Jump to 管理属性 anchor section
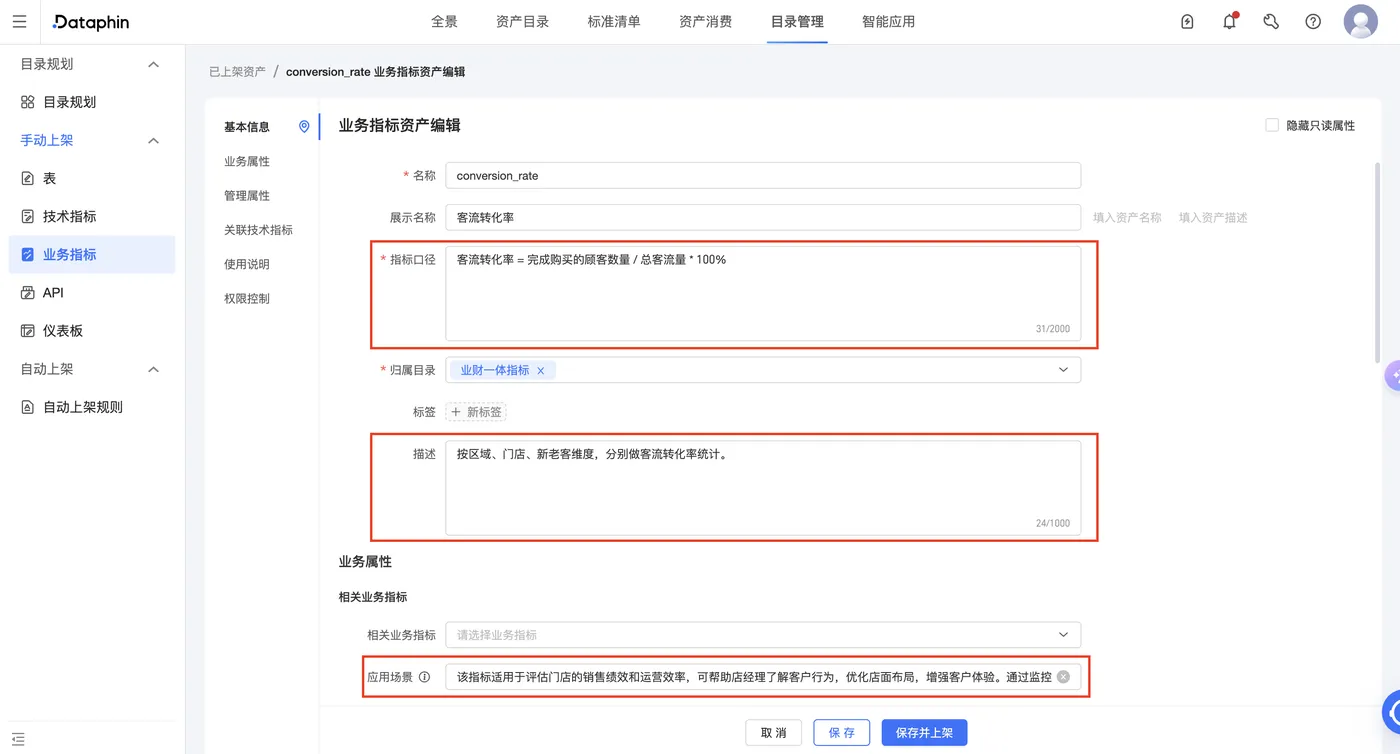1400x754 pixels. [247, 196]
